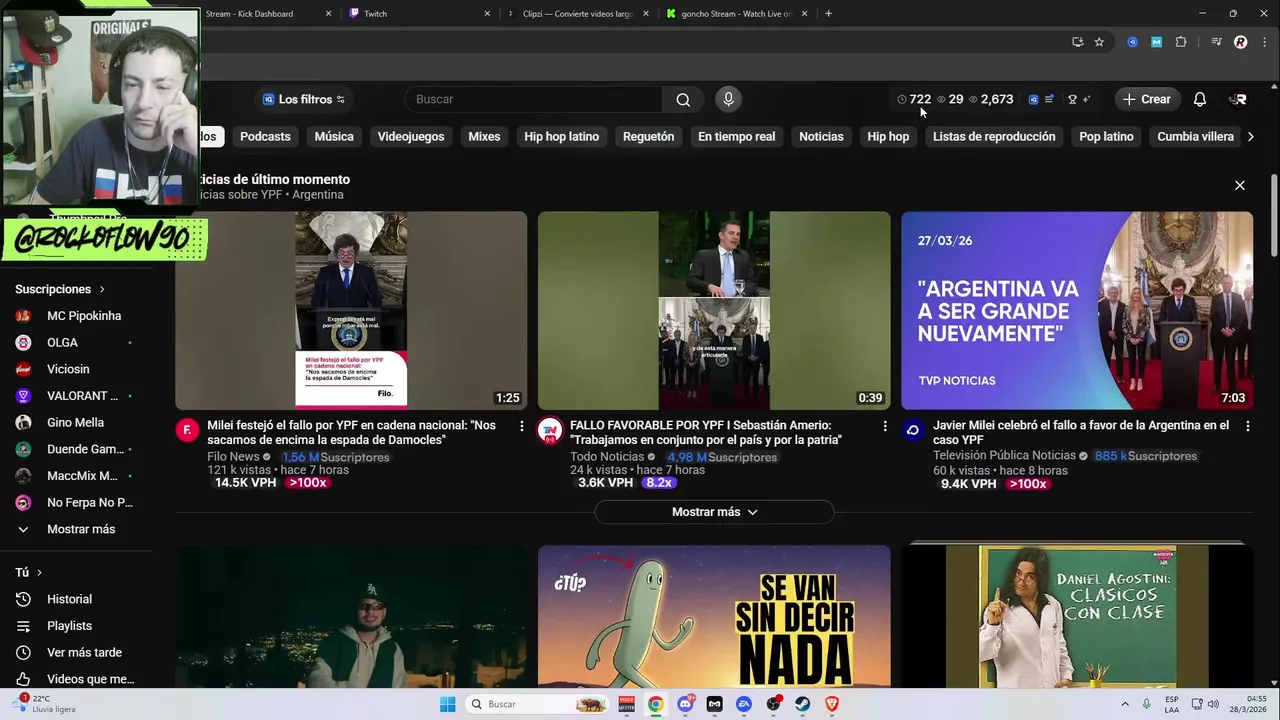Click blue vidIQ extension icon in Chrome toolbar

point(1133,42)
